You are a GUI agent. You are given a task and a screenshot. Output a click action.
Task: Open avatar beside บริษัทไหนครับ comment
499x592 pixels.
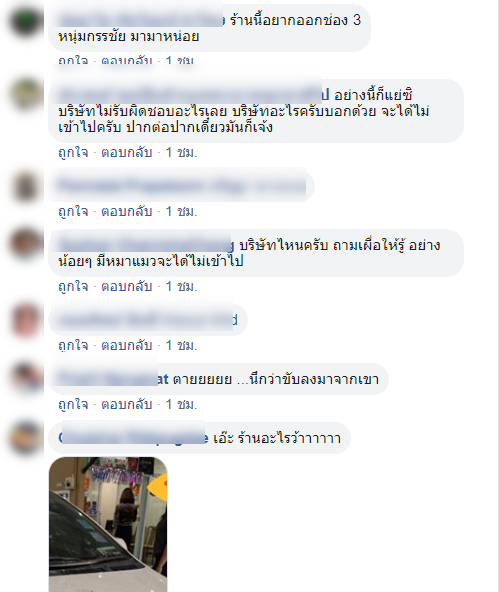pyautogui.click(x=26, y=244)
